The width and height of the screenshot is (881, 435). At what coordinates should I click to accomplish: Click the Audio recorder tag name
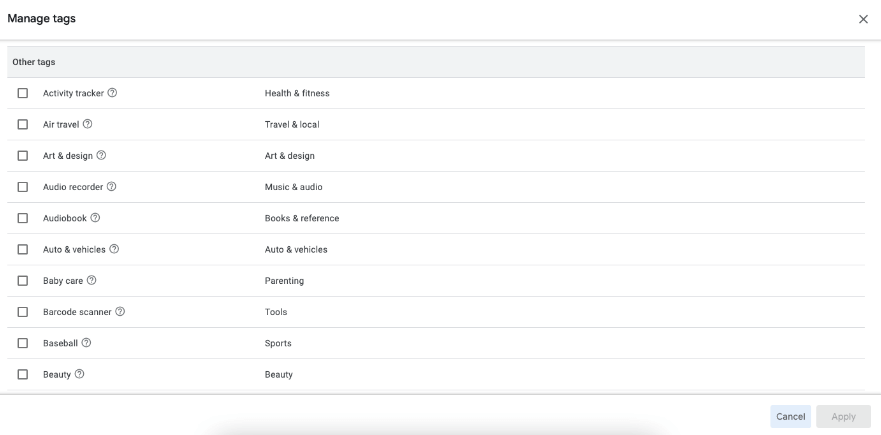73,187
